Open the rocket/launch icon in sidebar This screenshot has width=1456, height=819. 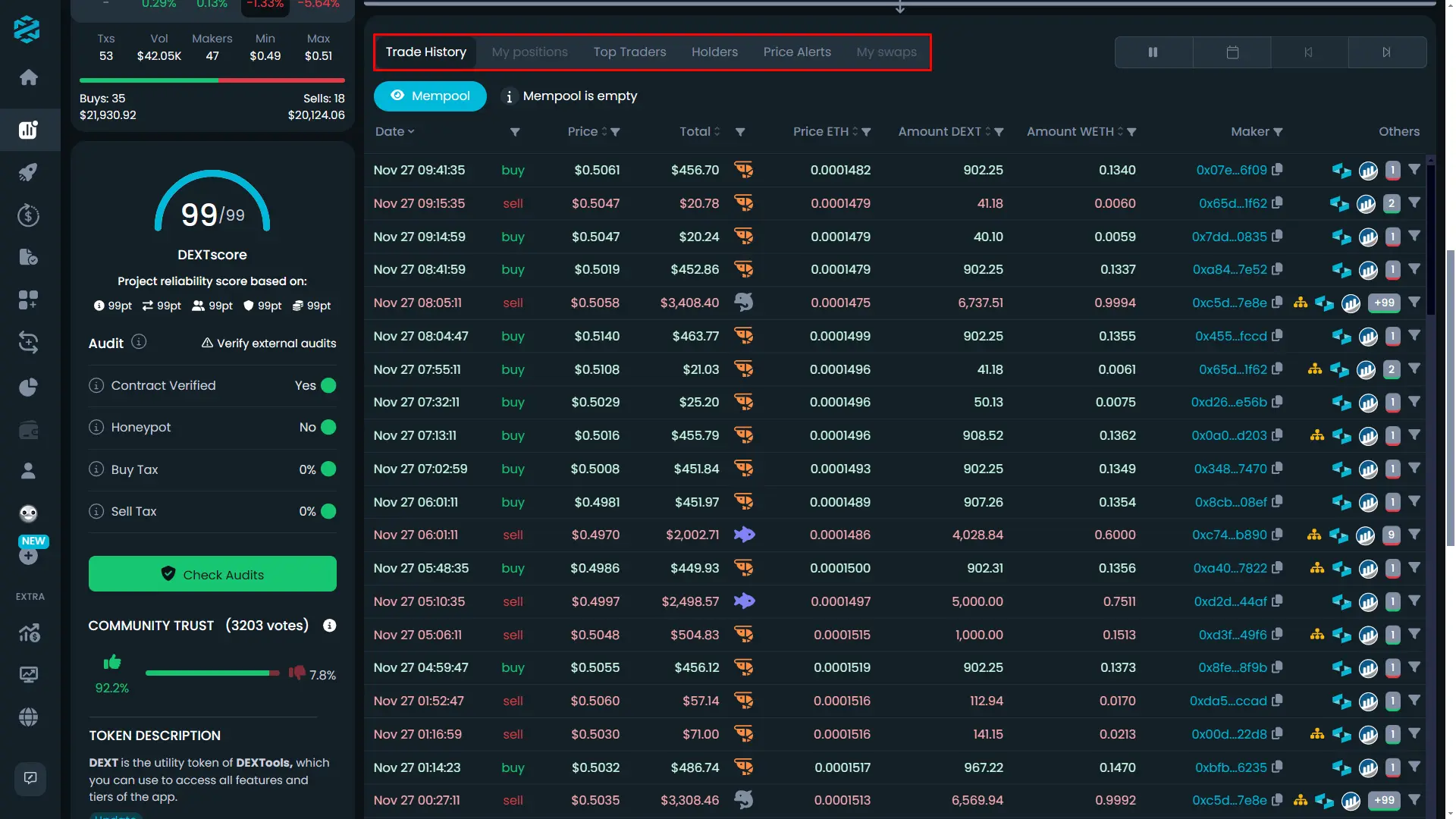pyautogui.click(x=28, y=172)
